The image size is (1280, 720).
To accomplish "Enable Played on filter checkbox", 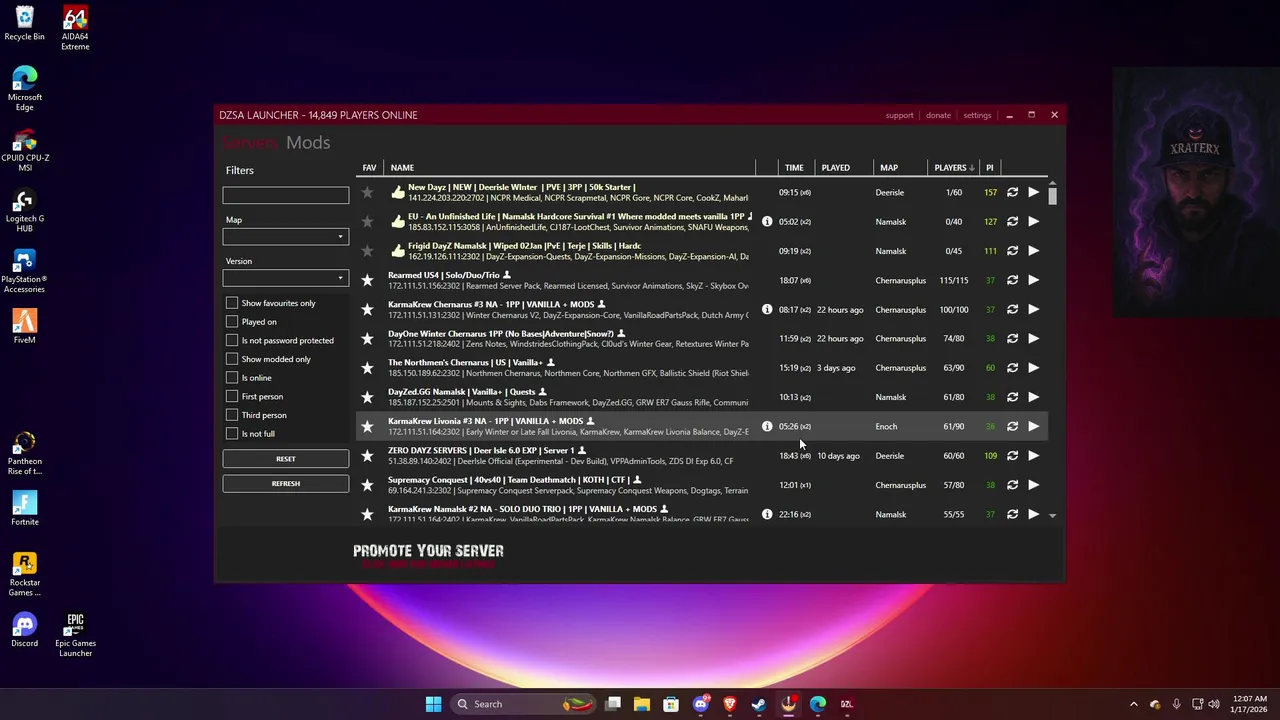I will click(232, 321).
